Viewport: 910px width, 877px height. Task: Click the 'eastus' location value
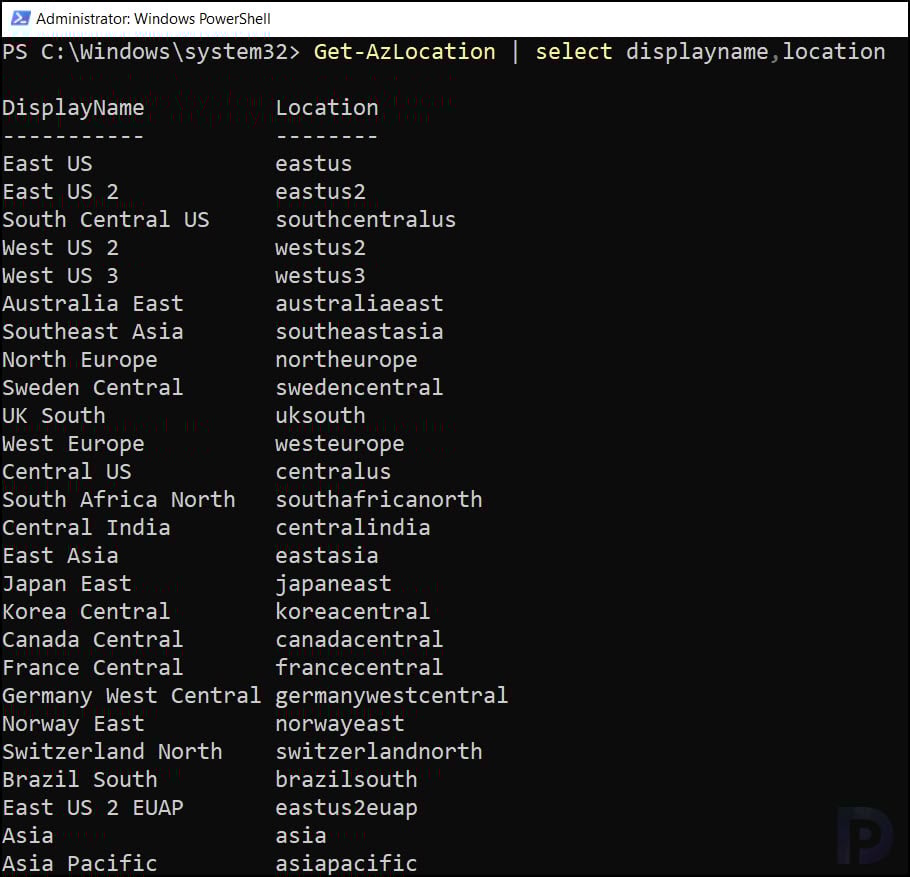pyautogui.click(x=313, y=164)
